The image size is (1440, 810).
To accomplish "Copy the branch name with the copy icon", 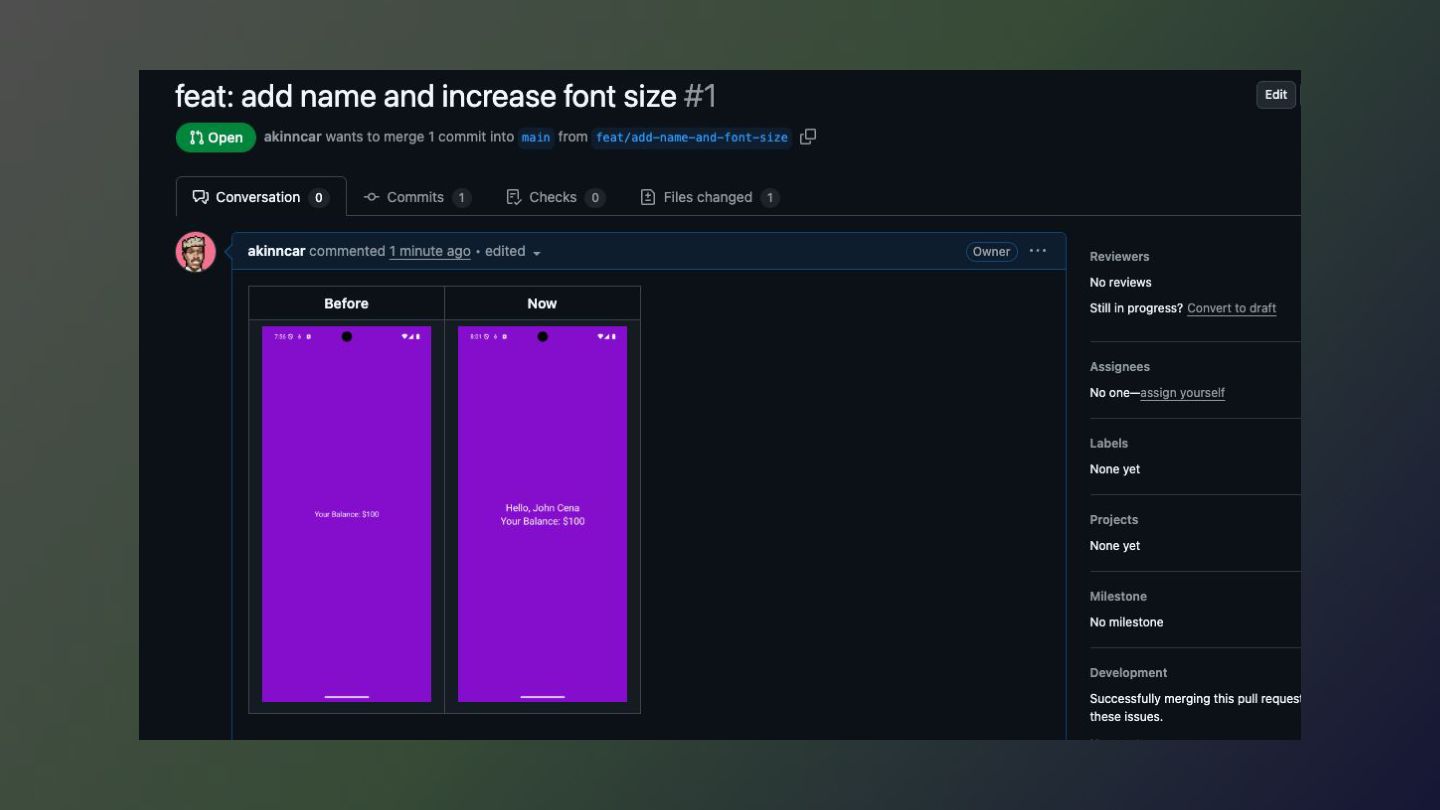I will pyautogui.click(x=808, y=137).
